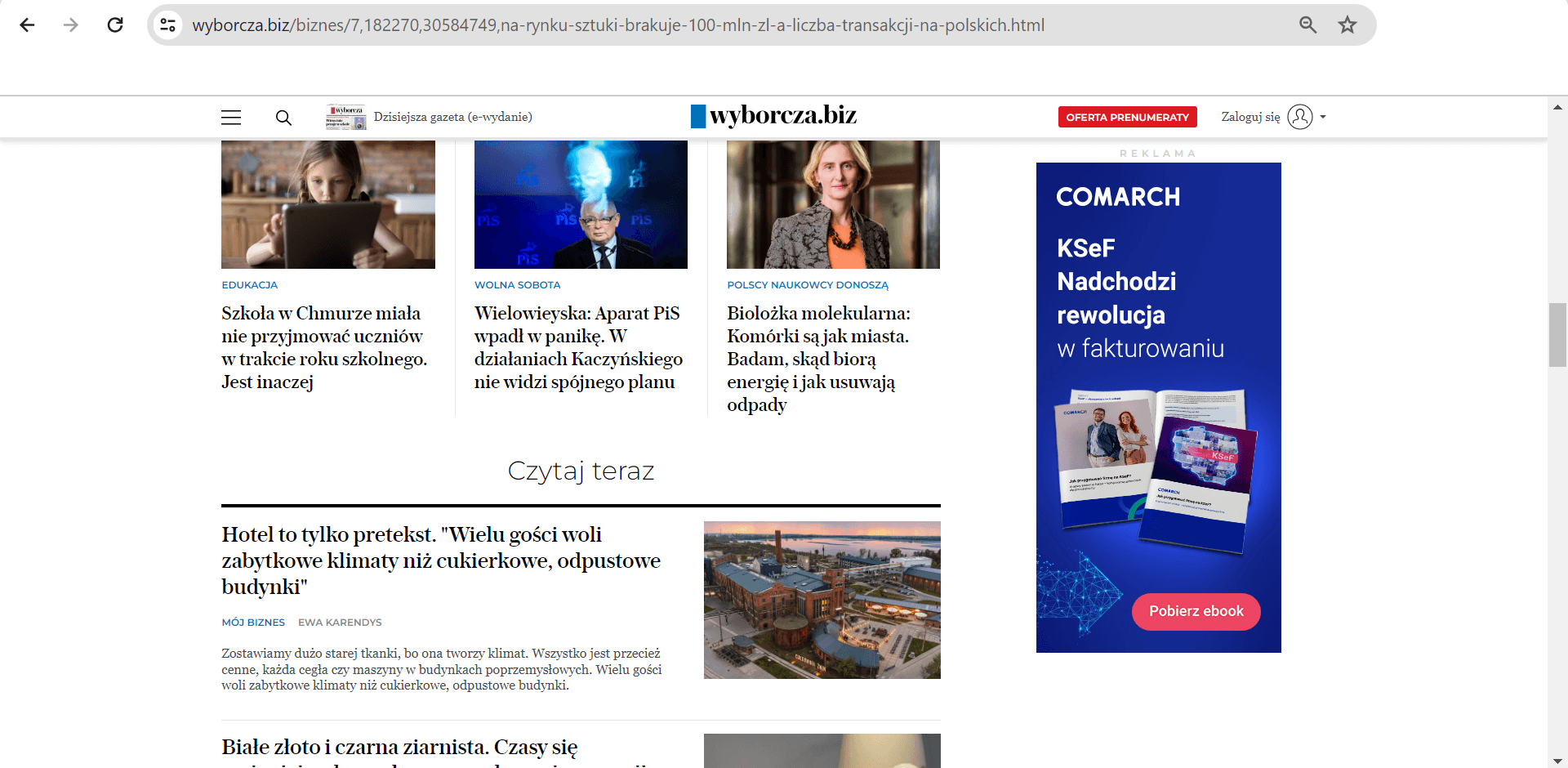
Task: Click the wyborcza.biz logo
Action: [x=773, y=116]
